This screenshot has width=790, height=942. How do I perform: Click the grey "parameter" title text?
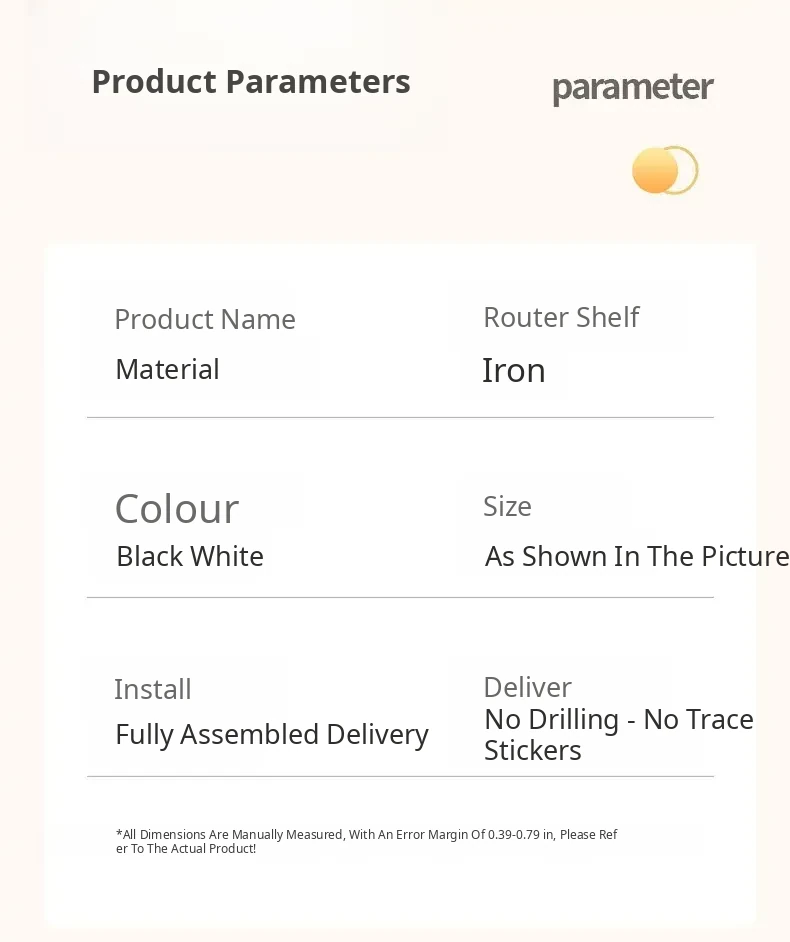point(633,88)
